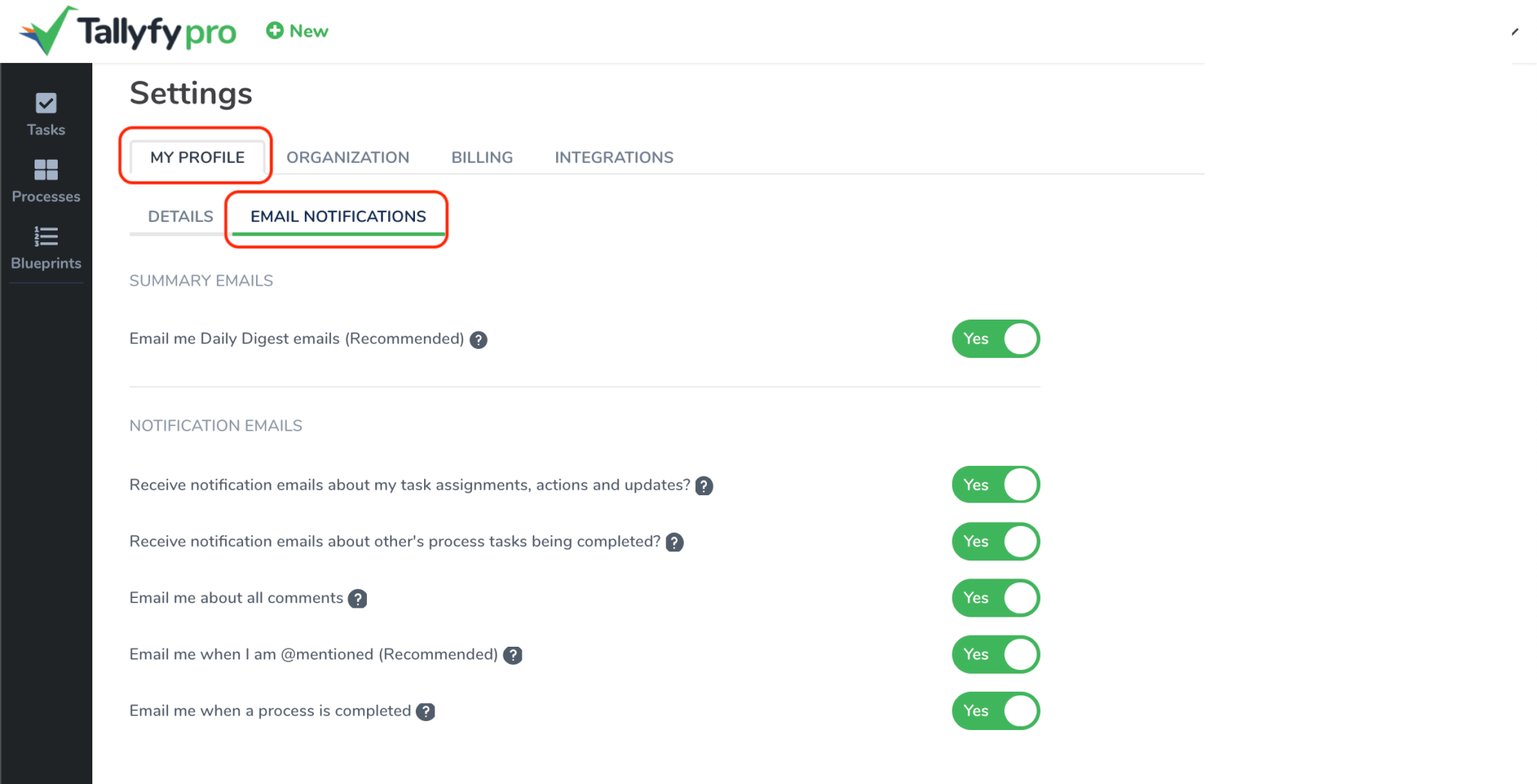Switch to the Integrations tab
The image size is (1537, 784).
click(614, 158)
